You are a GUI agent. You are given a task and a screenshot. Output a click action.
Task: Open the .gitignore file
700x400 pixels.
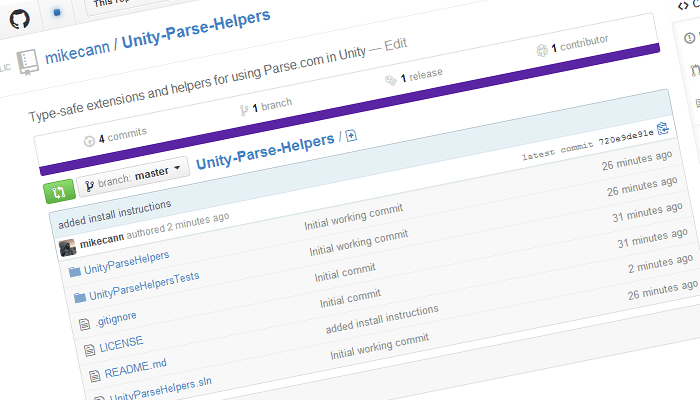(x=116, y=318)
